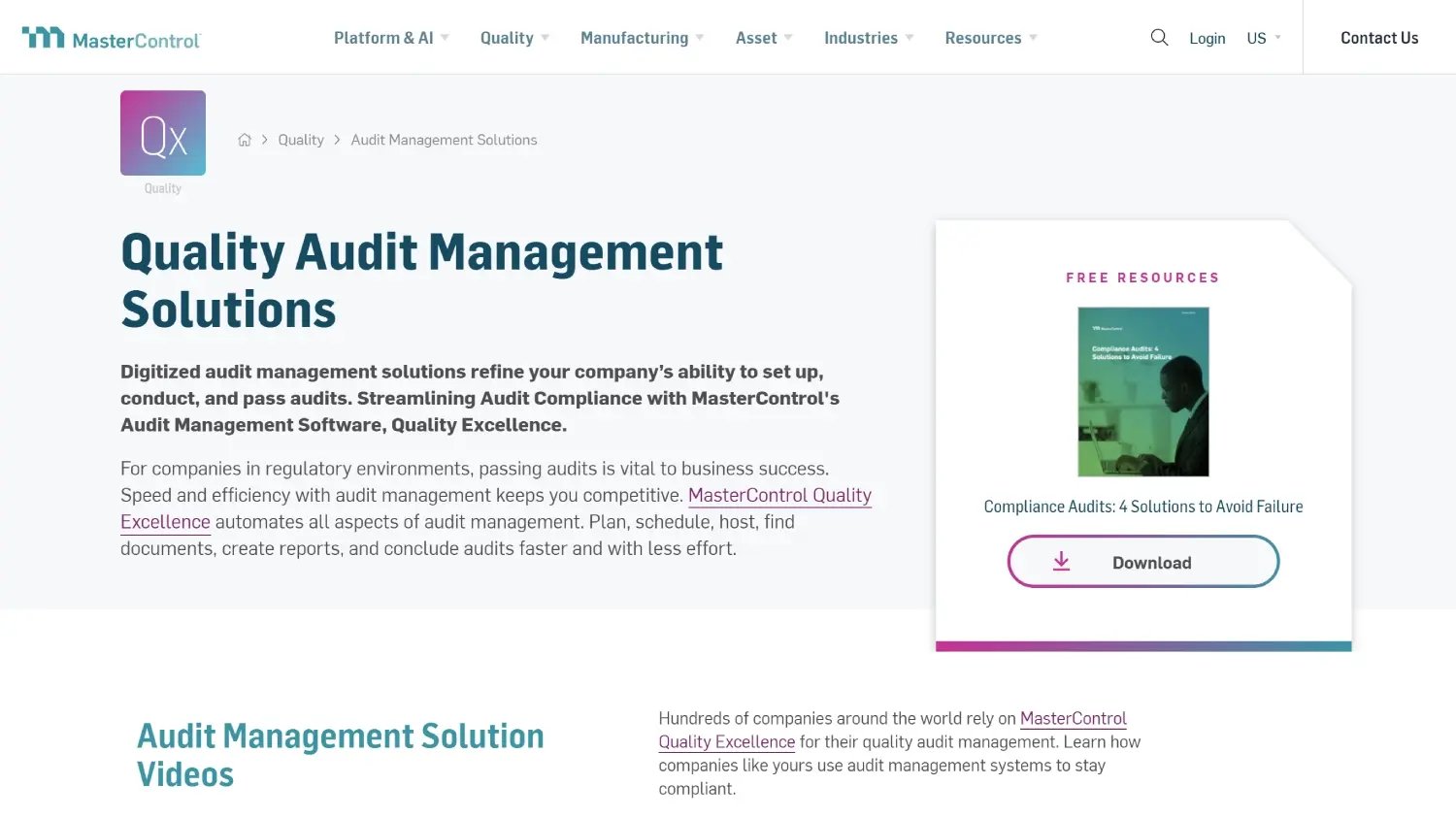Click the Compliance Audits ebook cover thumbnail
1456x818 pixels.
tap(1143, 392)
